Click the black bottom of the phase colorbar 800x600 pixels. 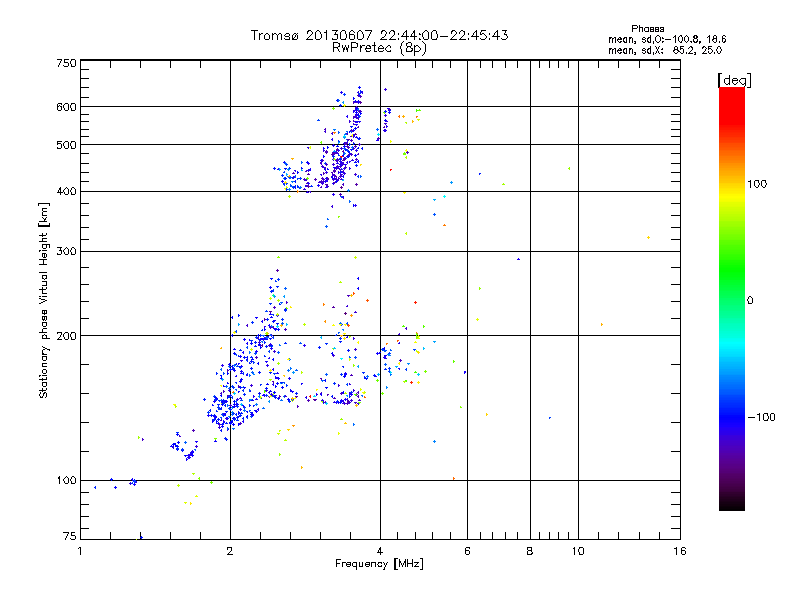coord(732,503)
